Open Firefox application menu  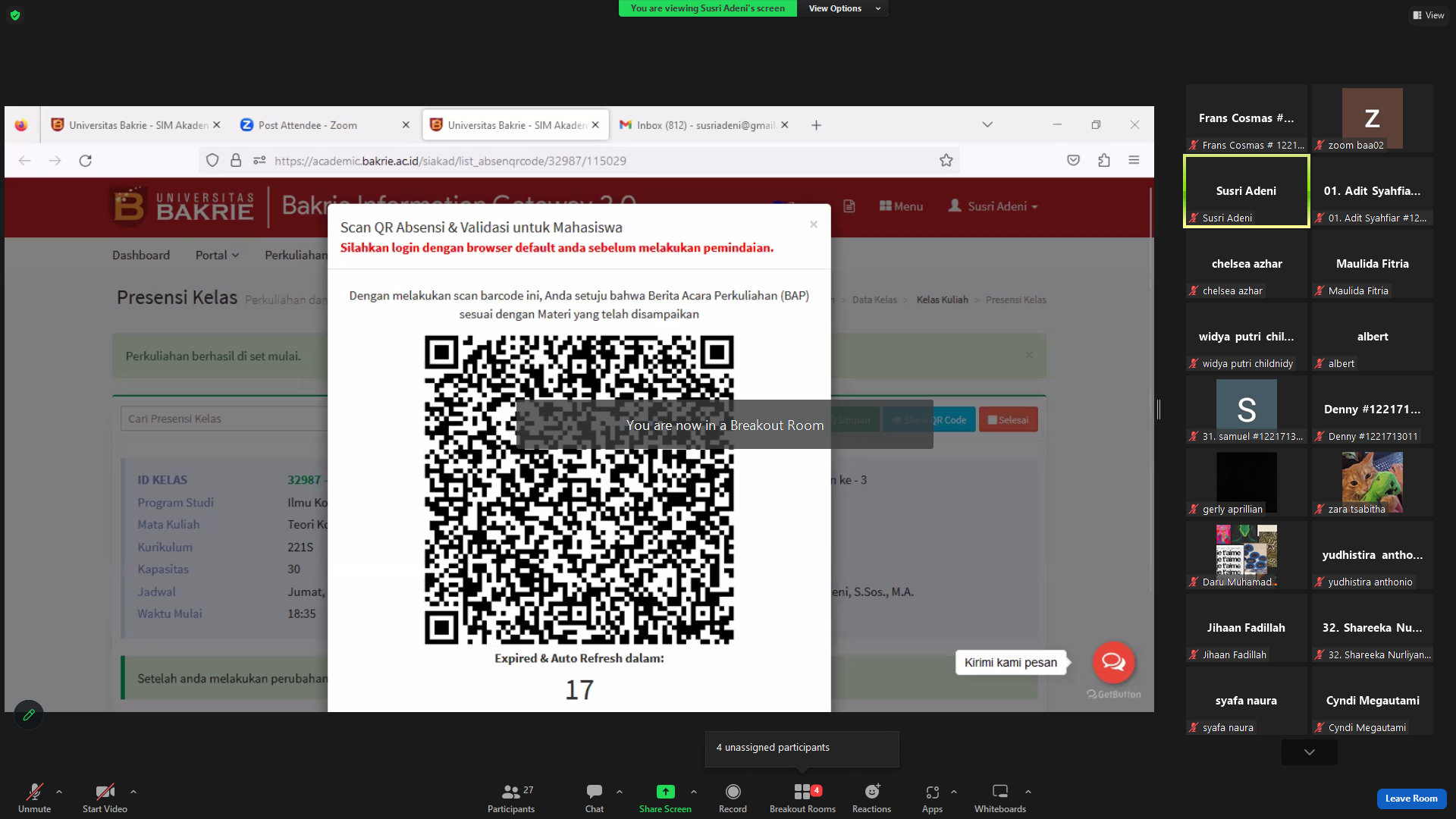tap(1134, 161)
